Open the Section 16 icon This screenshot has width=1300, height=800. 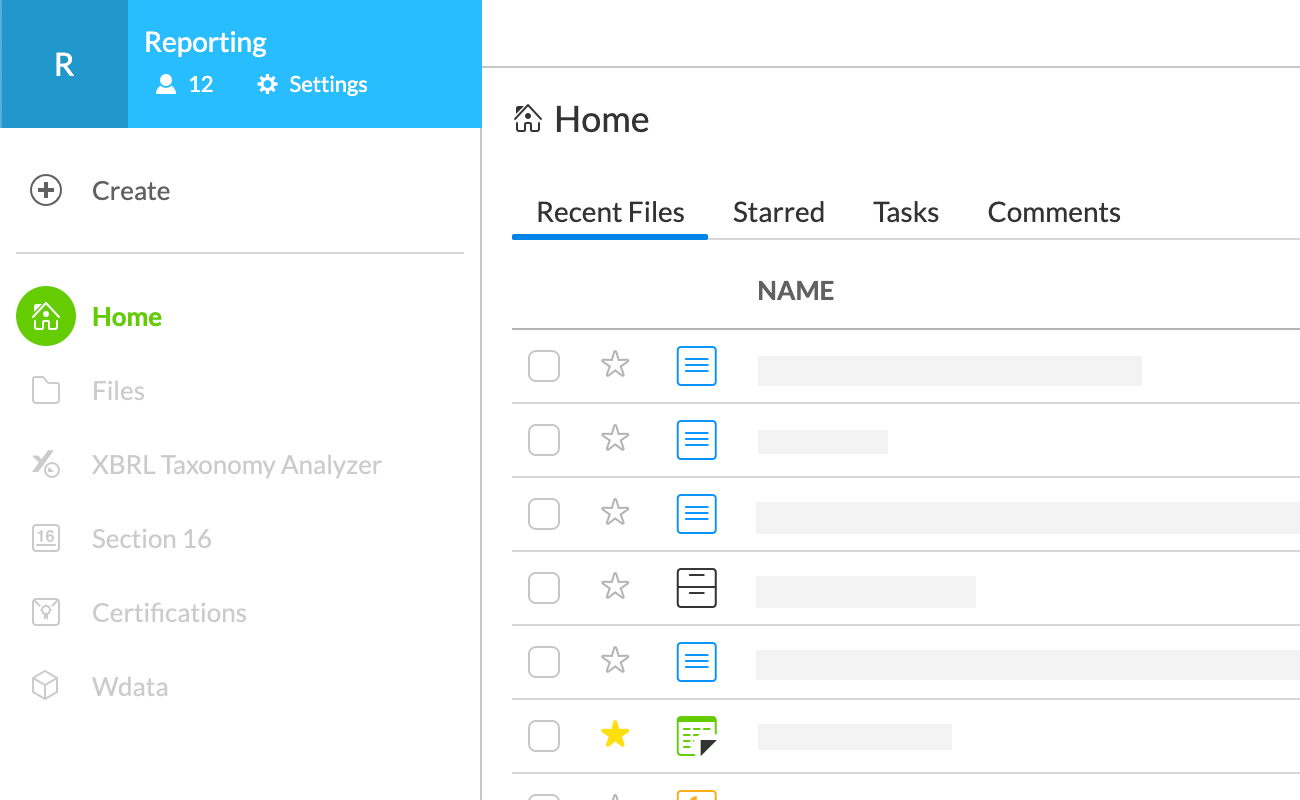click(46, 539)
